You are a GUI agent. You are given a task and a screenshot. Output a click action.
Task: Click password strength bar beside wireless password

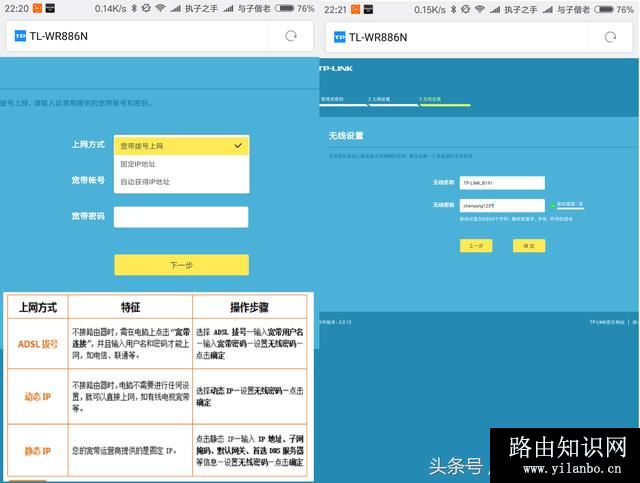(570, 209)
